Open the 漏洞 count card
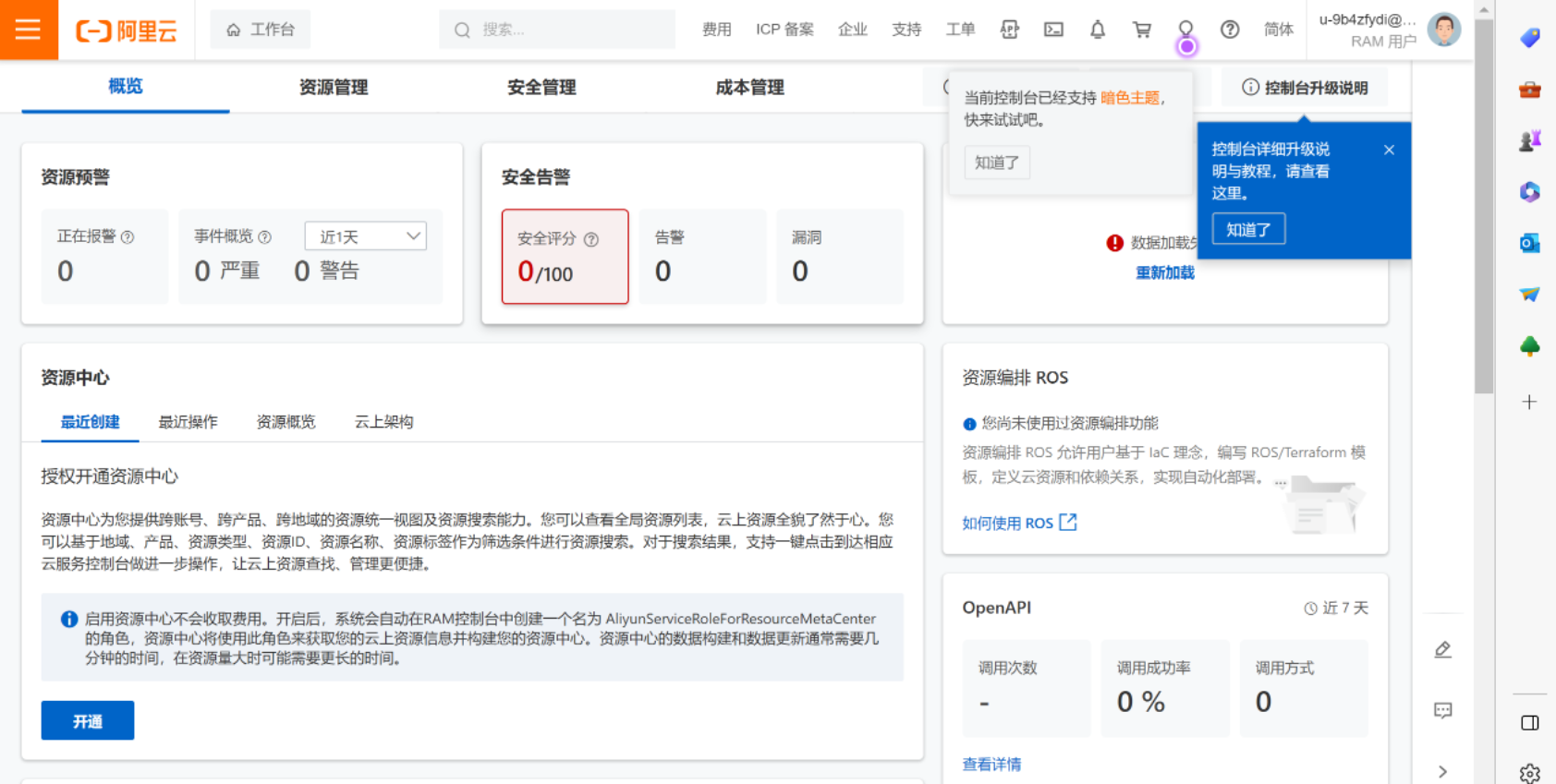This screenshot has height=784, width=1556. tap(840, 257)
